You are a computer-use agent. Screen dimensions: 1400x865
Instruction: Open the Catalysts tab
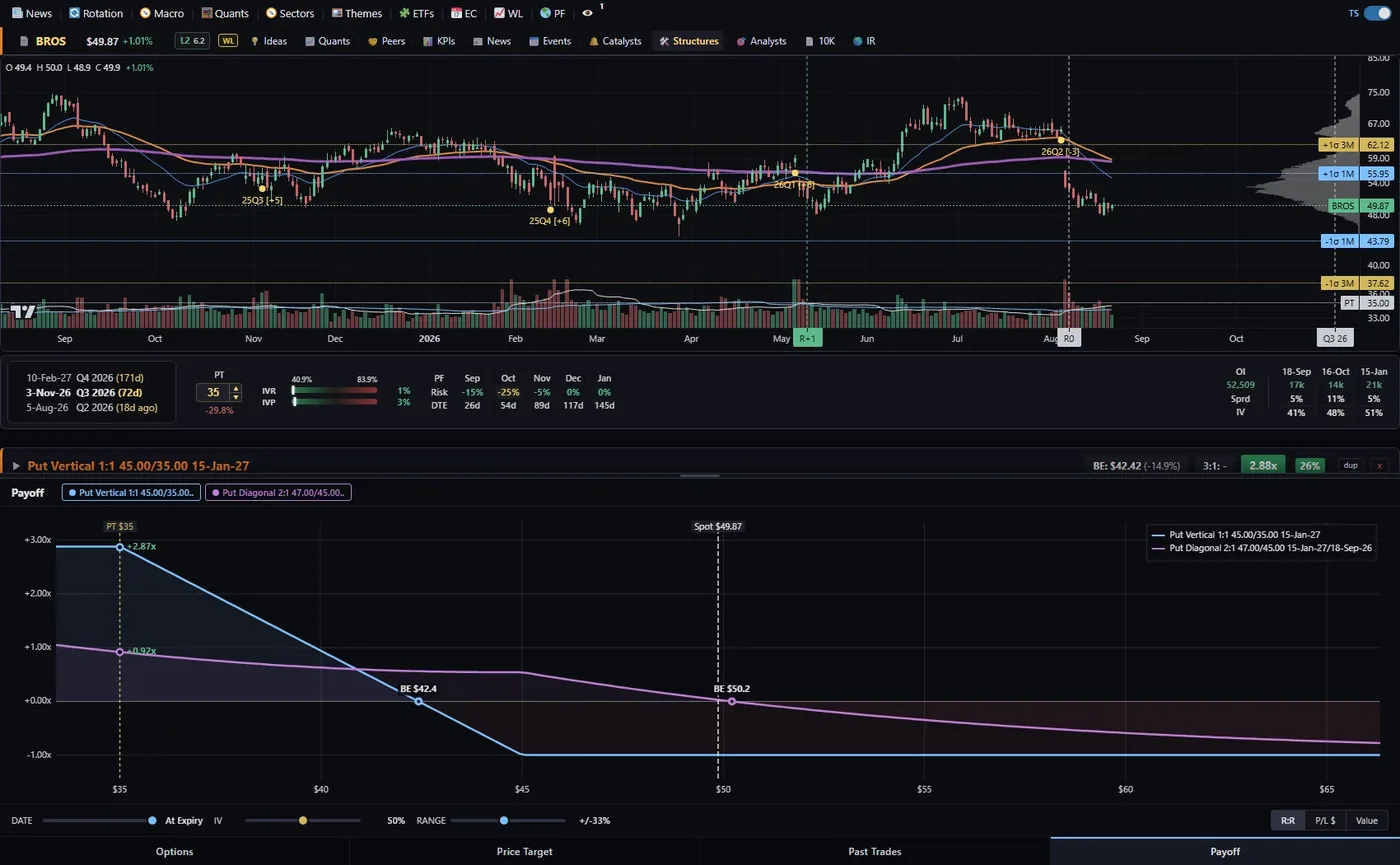coord(615,41)
